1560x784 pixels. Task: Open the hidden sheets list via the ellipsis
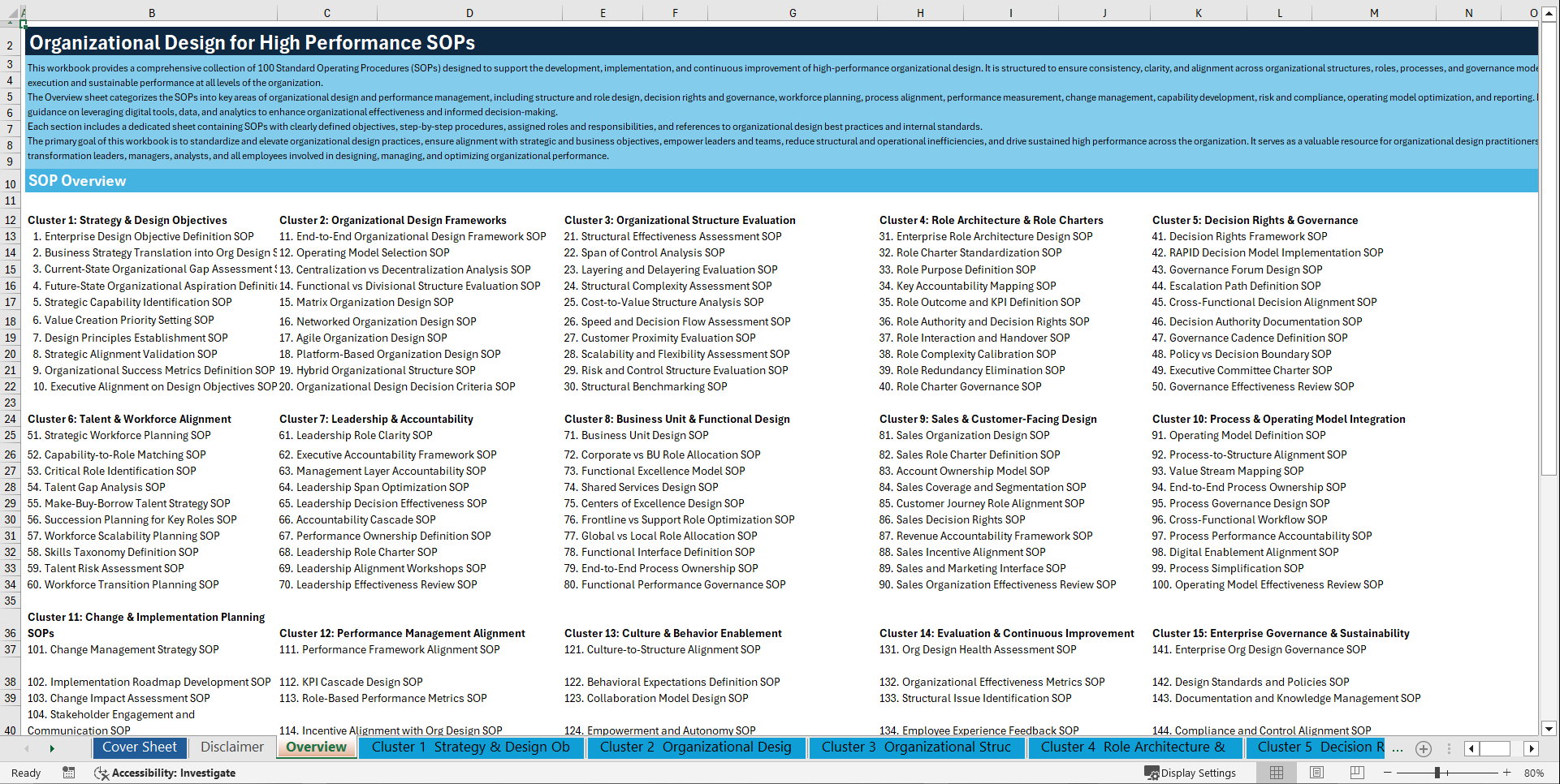pyautogui.click(x=1398, y=749)
